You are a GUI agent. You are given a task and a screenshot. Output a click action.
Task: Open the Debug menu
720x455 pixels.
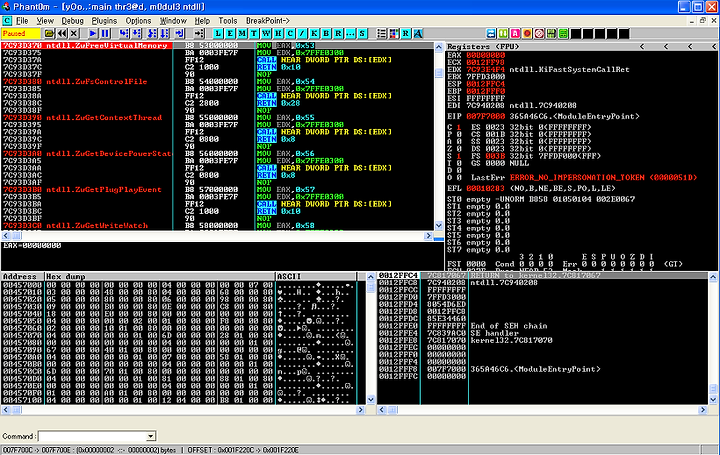pyautogui.click(x=73, y=21)
